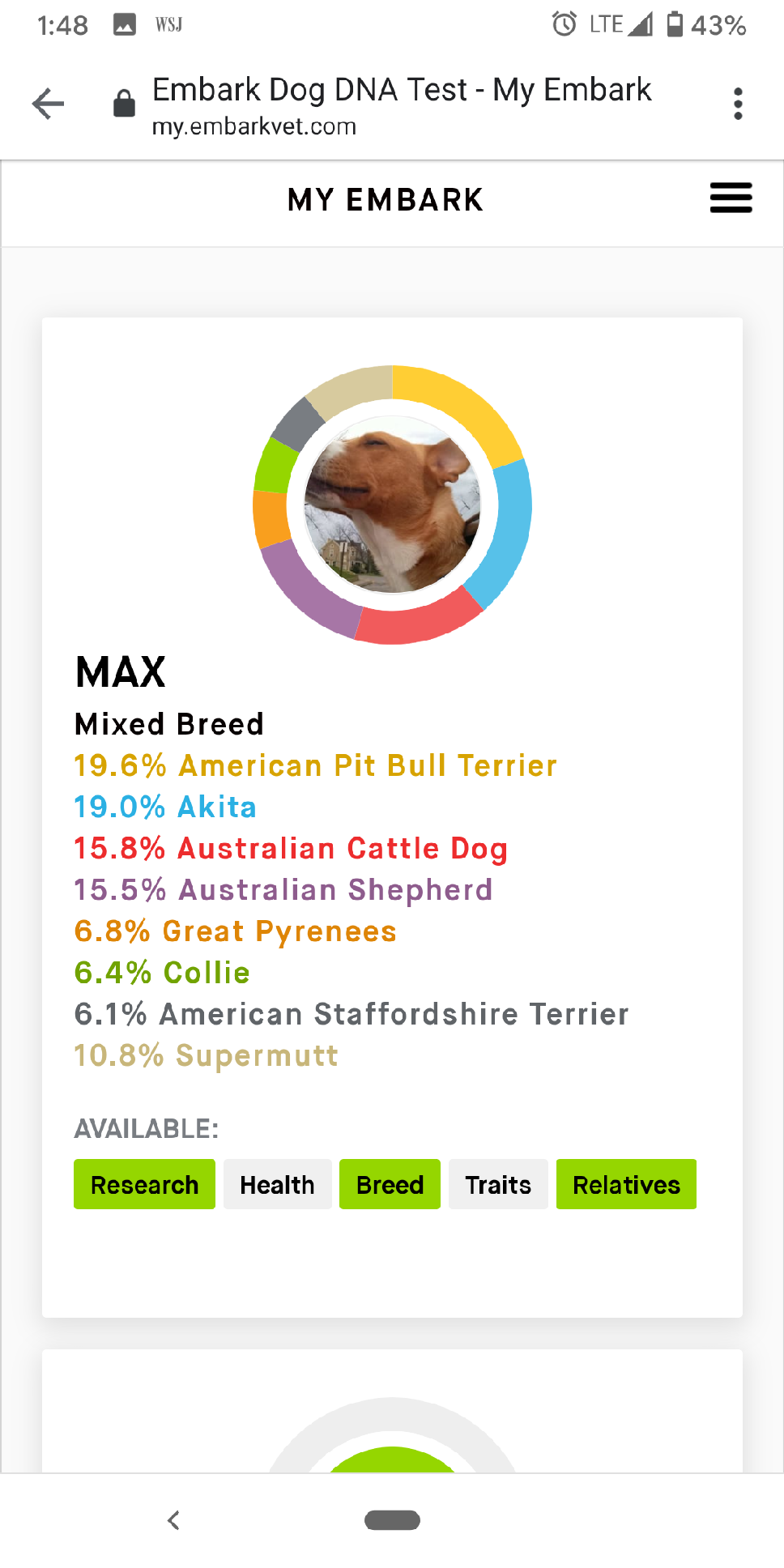784x1568 pixels.
Task: Tap the Android navigation back chevron
Action: point(173,1520)
